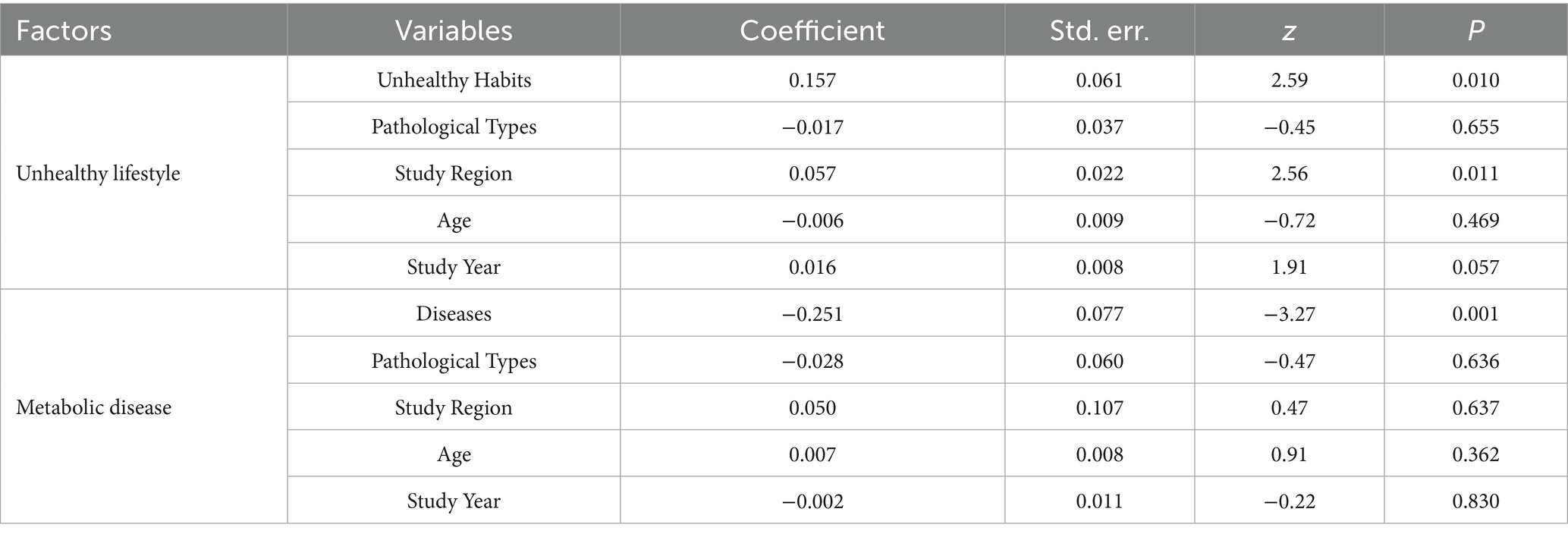This screenshot has height=537, width=1568.
Task: Click the Variables column header
Action: point(454,31)
